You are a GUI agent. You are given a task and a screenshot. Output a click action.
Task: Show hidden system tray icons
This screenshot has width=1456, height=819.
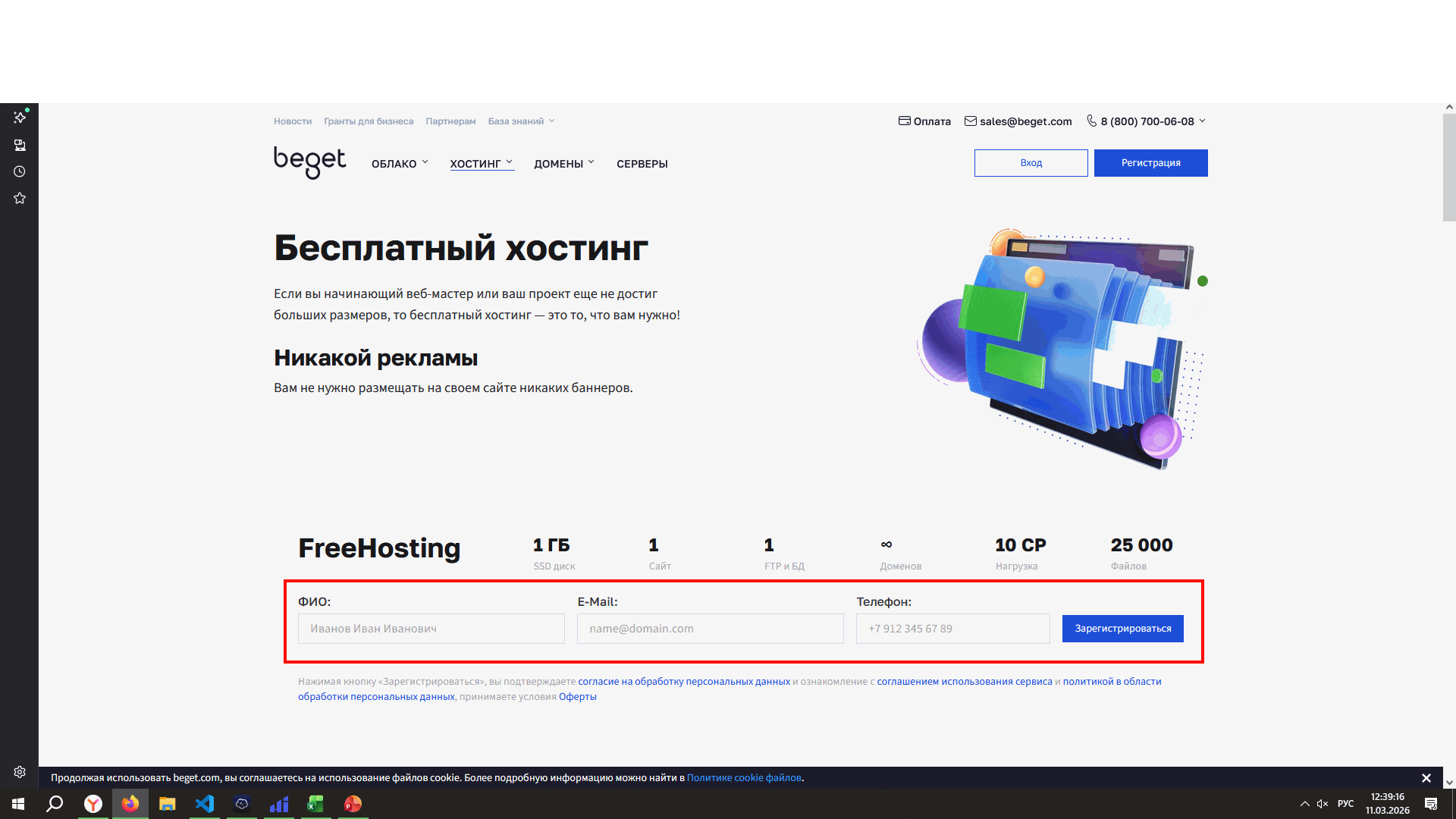pos(1304,804)
